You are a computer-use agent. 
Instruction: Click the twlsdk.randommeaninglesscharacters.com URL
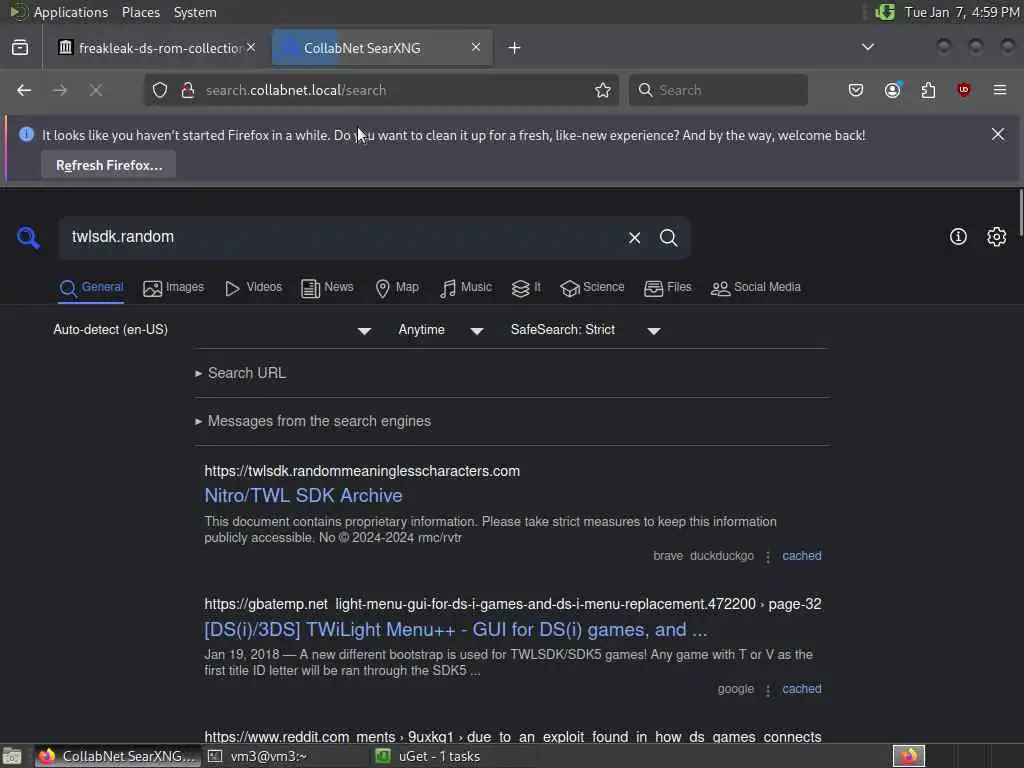point(362,471)
